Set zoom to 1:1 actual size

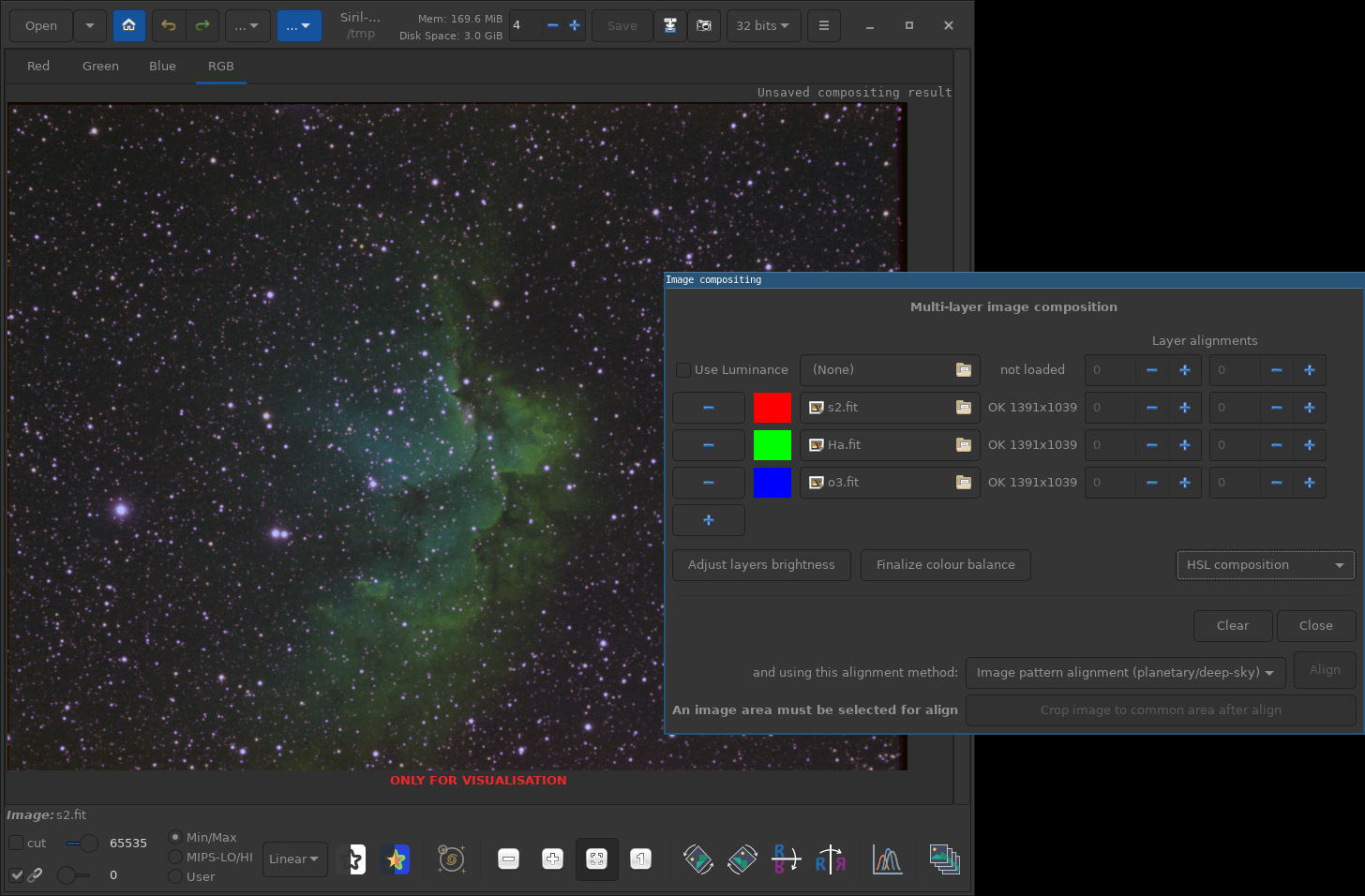point(640,859)
